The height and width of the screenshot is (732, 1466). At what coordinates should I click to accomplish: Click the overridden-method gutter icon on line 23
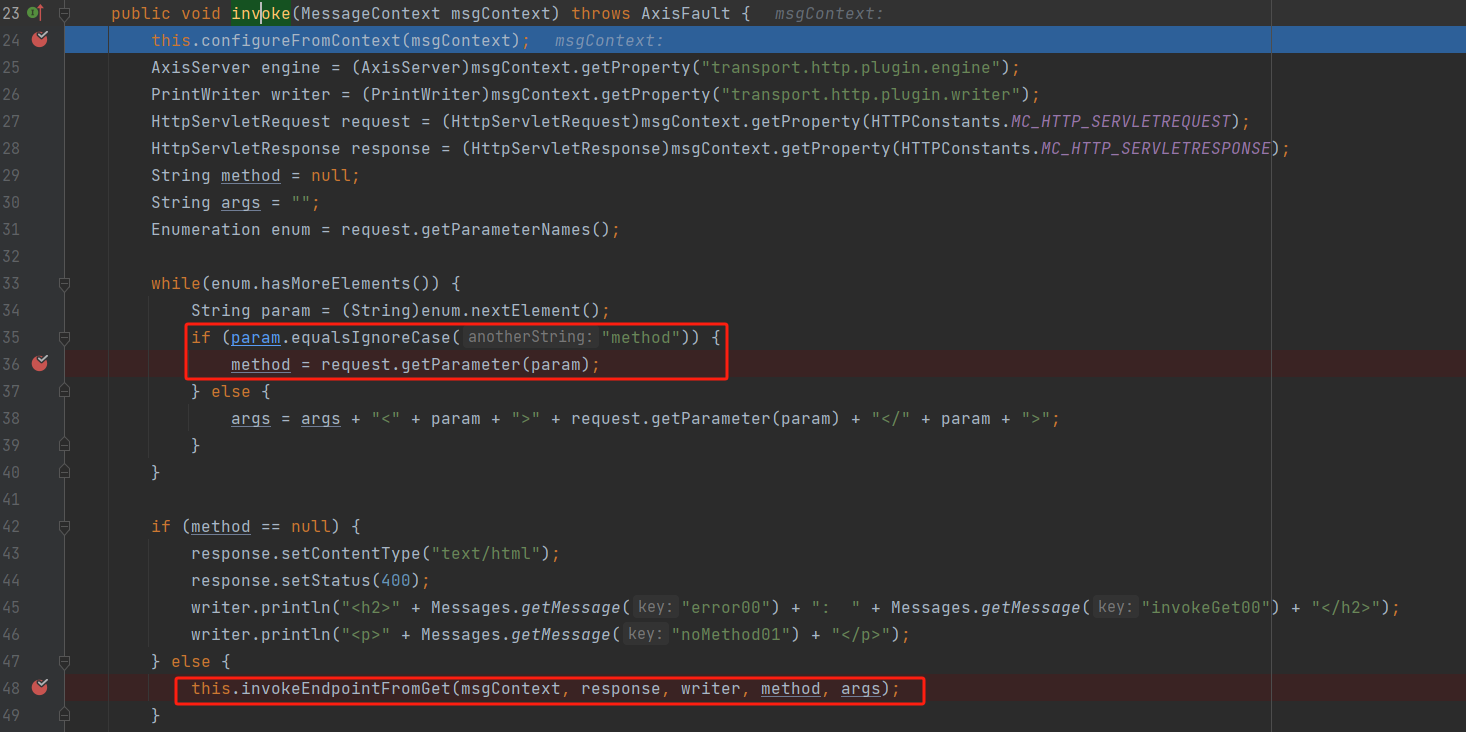pos(34,13)
